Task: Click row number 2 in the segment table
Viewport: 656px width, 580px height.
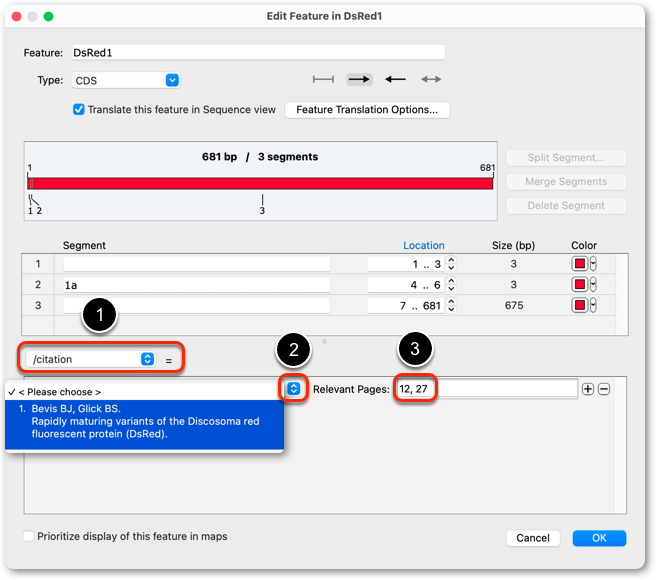Action: click(38, 285)
